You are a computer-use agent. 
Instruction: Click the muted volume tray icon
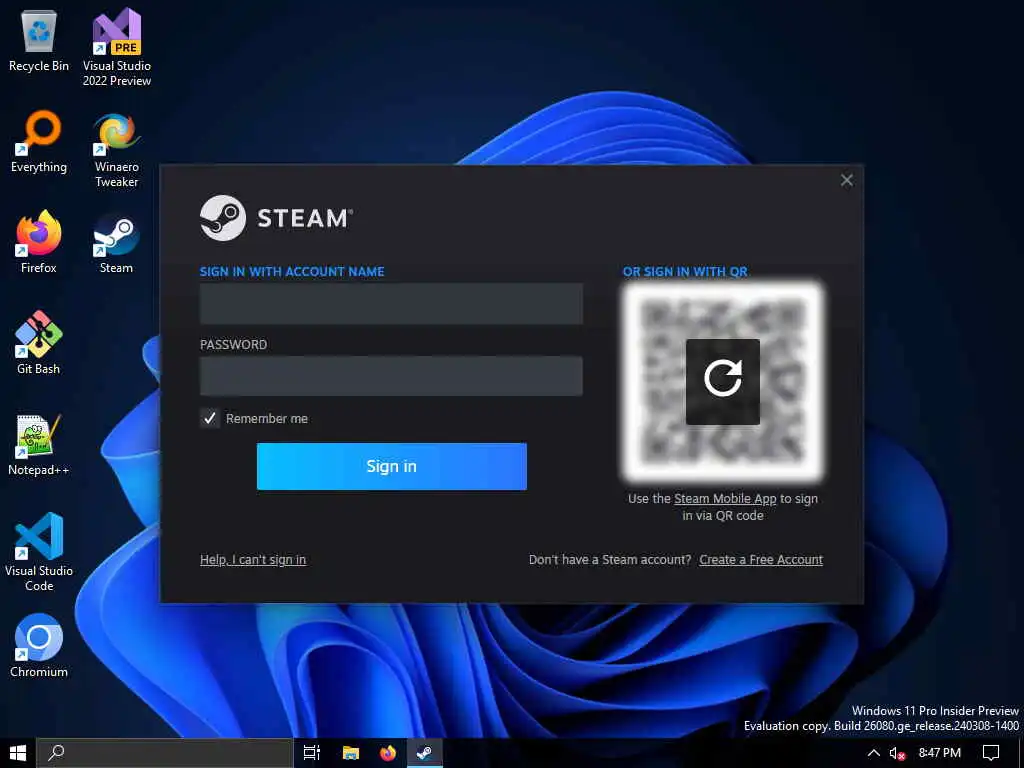897,754
